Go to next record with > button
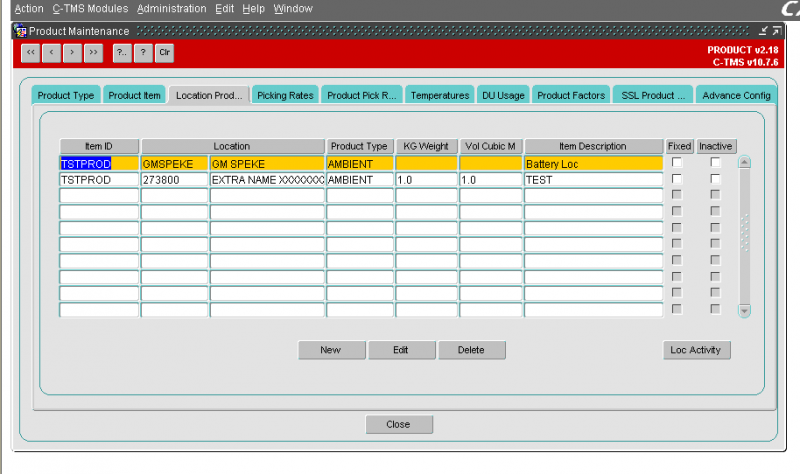 [72, 53]
